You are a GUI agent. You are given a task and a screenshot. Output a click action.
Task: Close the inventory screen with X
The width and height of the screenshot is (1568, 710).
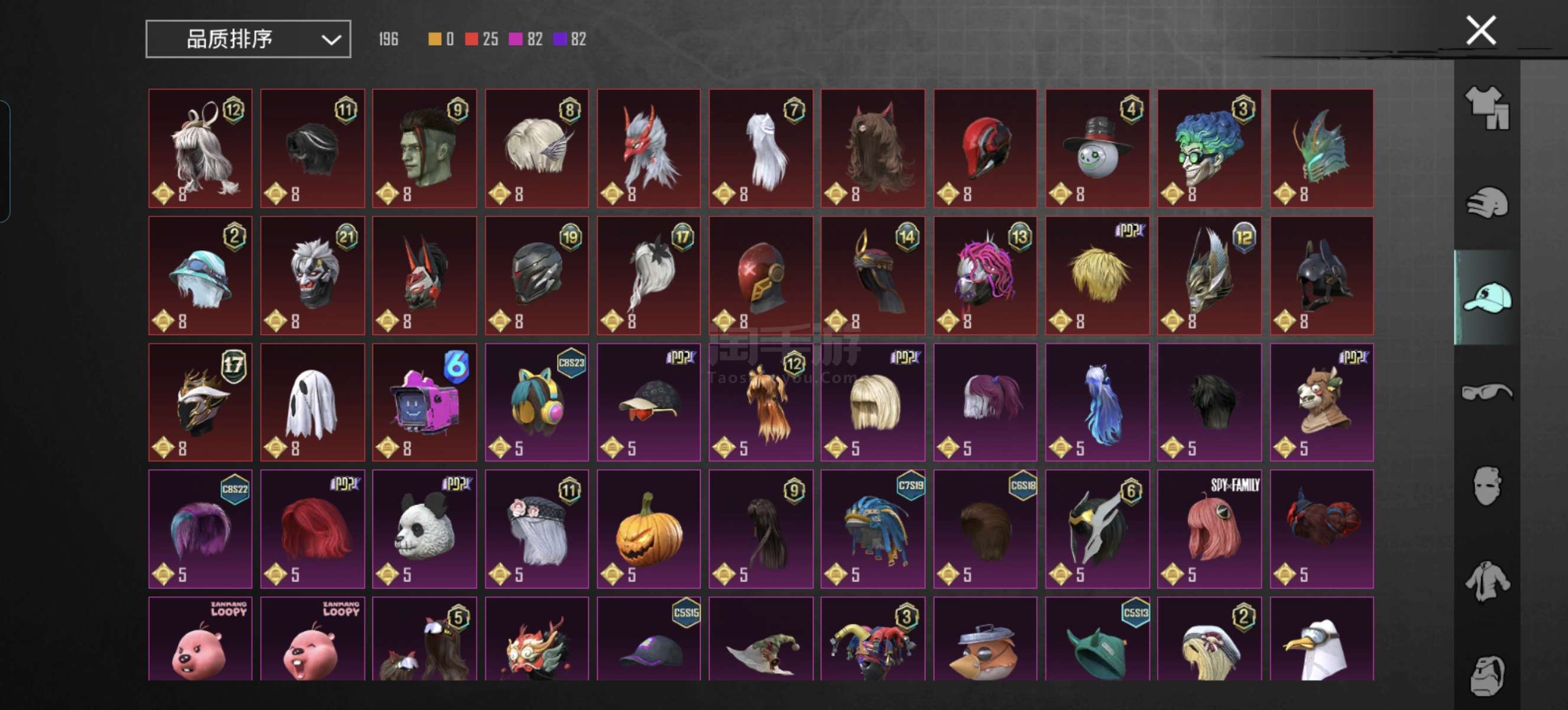[x=1480, y=30]
